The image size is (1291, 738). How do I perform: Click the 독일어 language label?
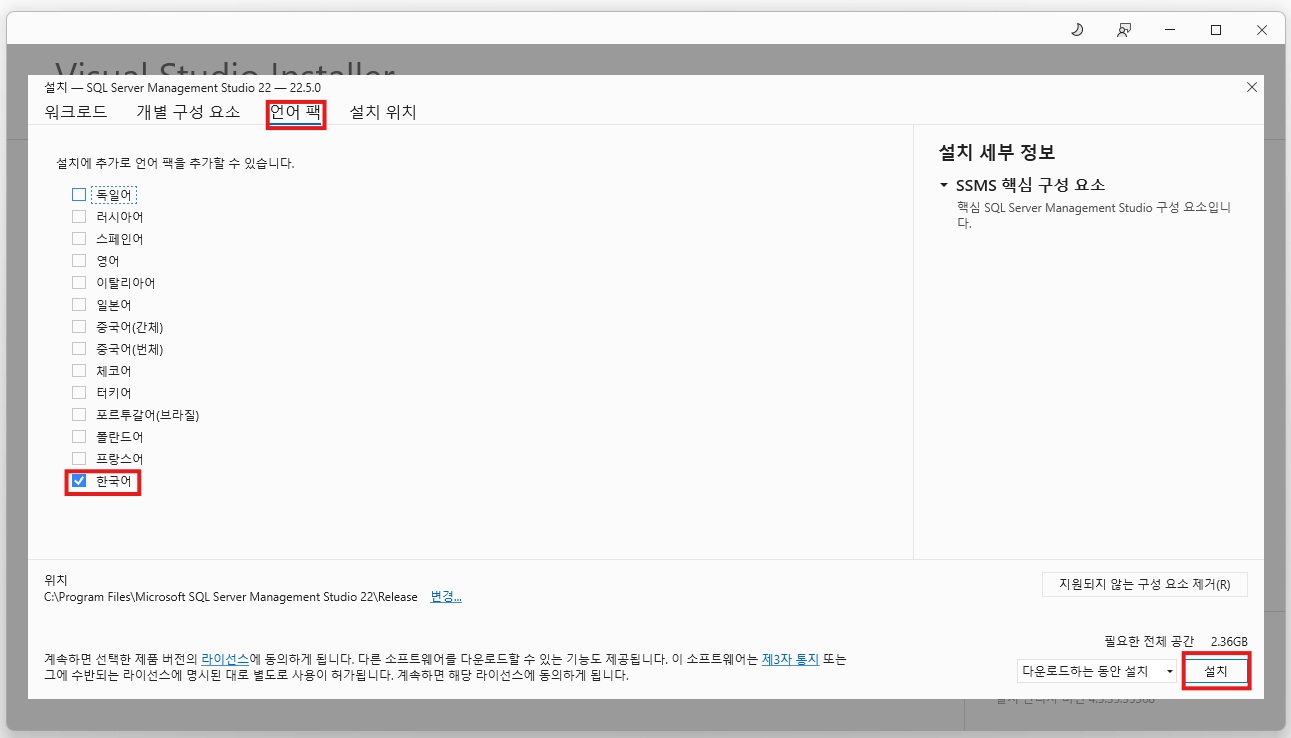[x=114, y=195]
